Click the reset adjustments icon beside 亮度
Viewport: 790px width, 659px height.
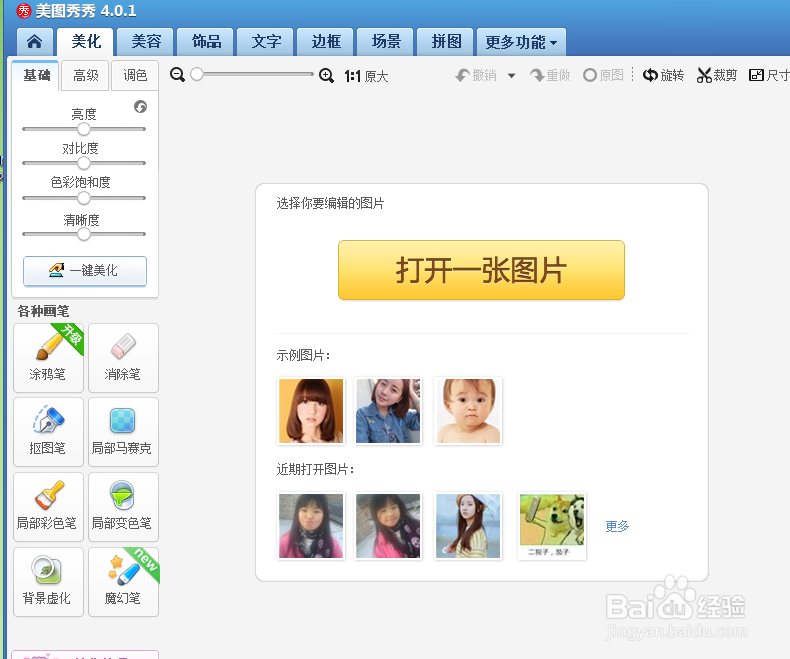140,106
